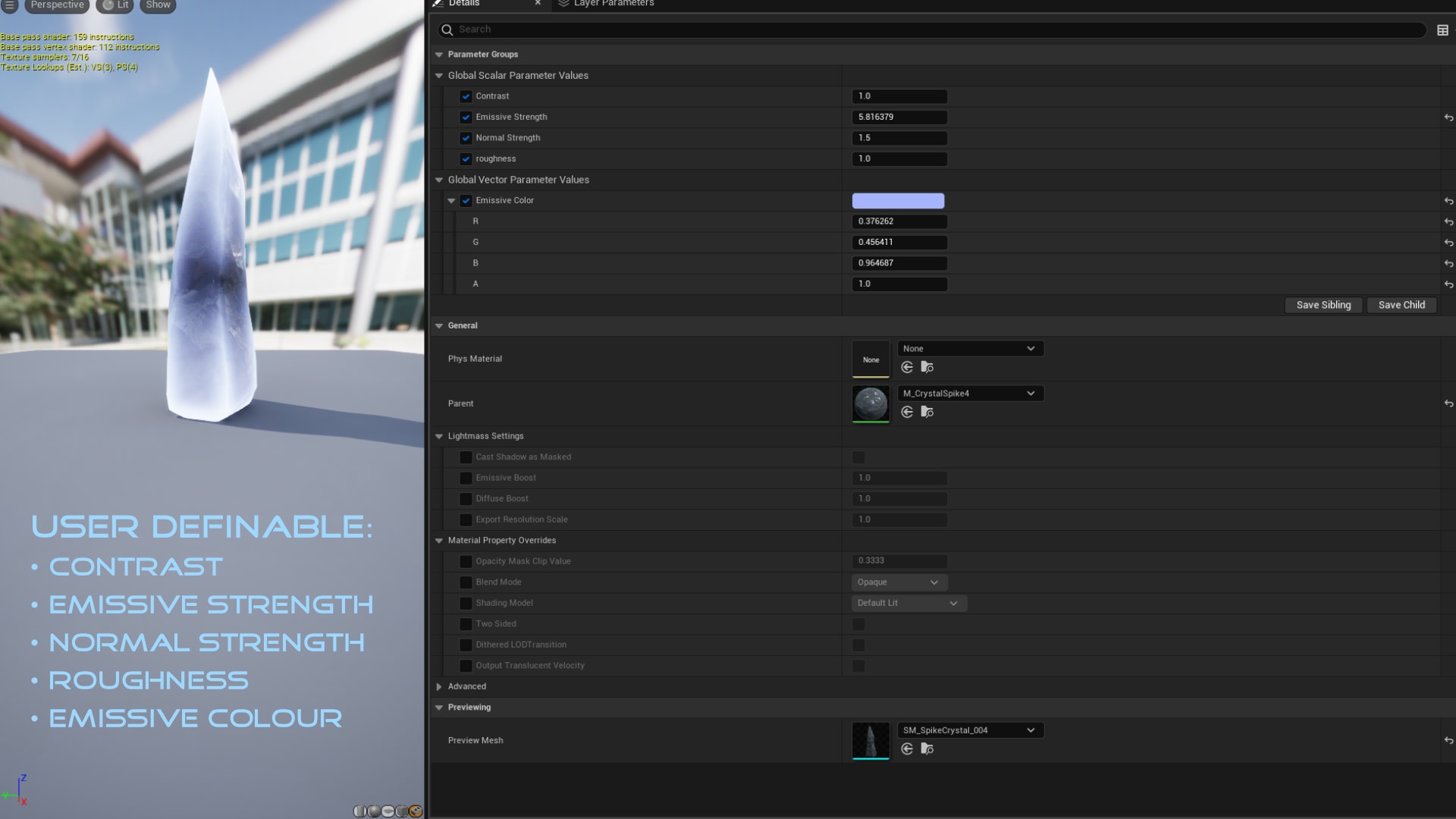Screen dimensions: 1456x819
Task: Preview the material on a plane
Action: [x=388, y=811]
